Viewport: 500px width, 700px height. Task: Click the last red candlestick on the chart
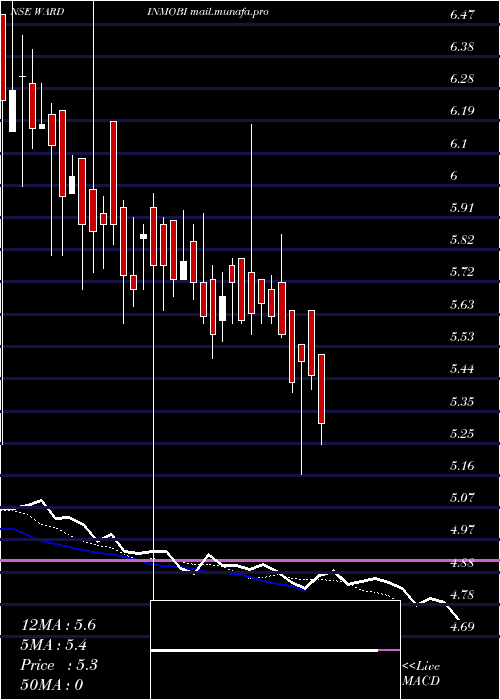[321, 388]
